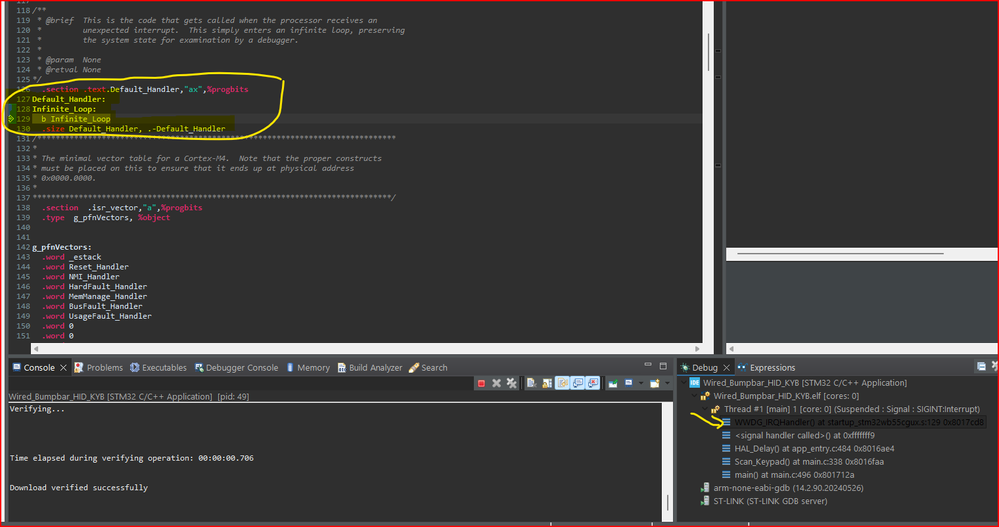Open the Expressions tab
Screen dimensions: 999x527
(x=766, y=368)
